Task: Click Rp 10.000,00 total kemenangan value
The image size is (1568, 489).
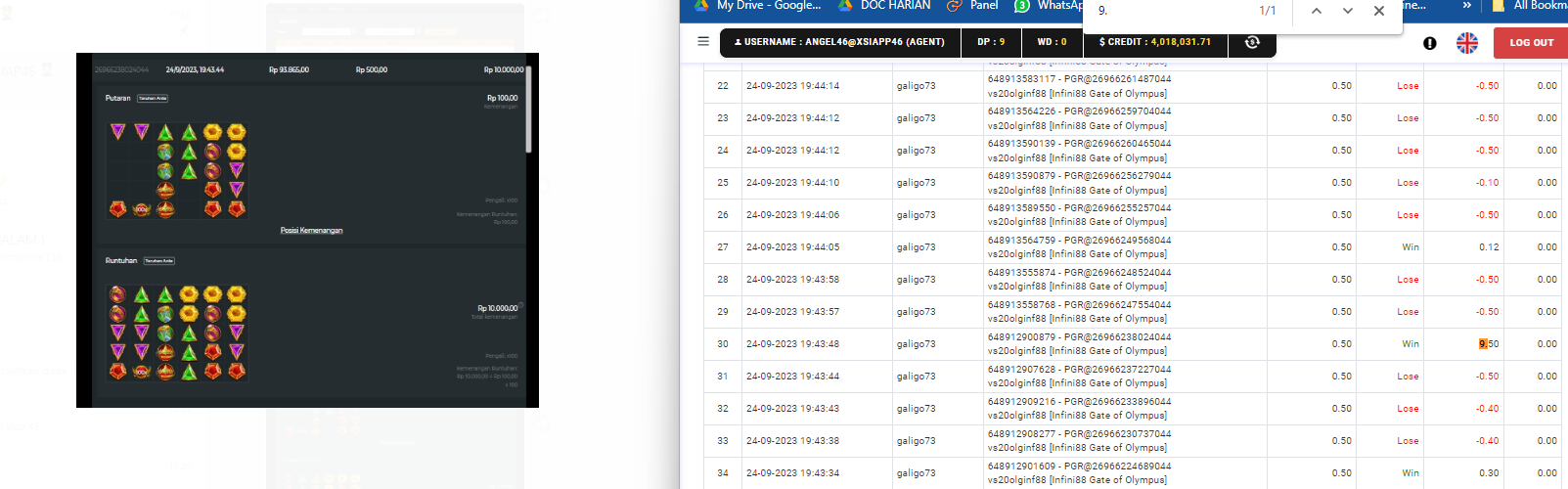Action: coord(498,308)
